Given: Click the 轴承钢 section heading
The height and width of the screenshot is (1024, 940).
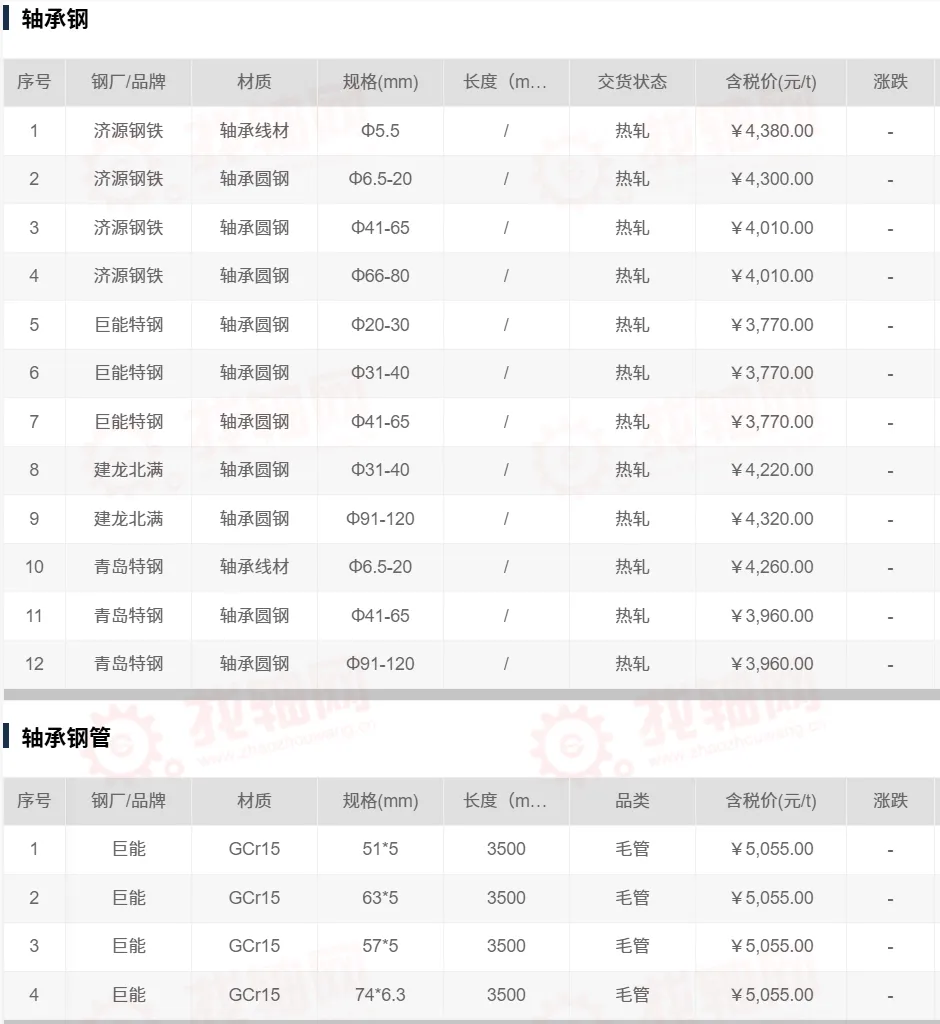Looking at the screenshot, I should click(55, 19).
